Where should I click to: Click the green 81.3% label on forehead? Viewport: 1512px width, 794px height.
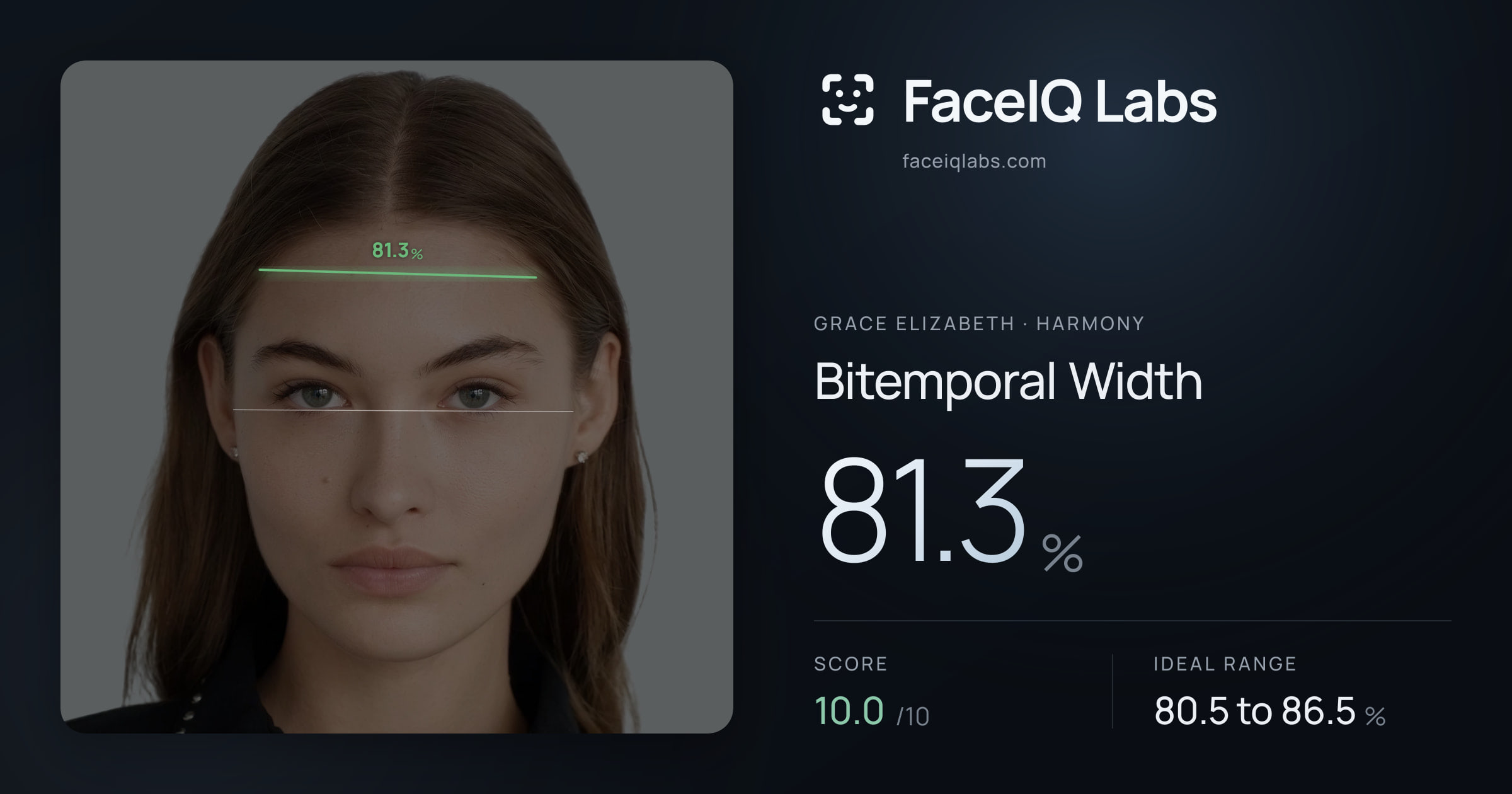click(397, 251)
